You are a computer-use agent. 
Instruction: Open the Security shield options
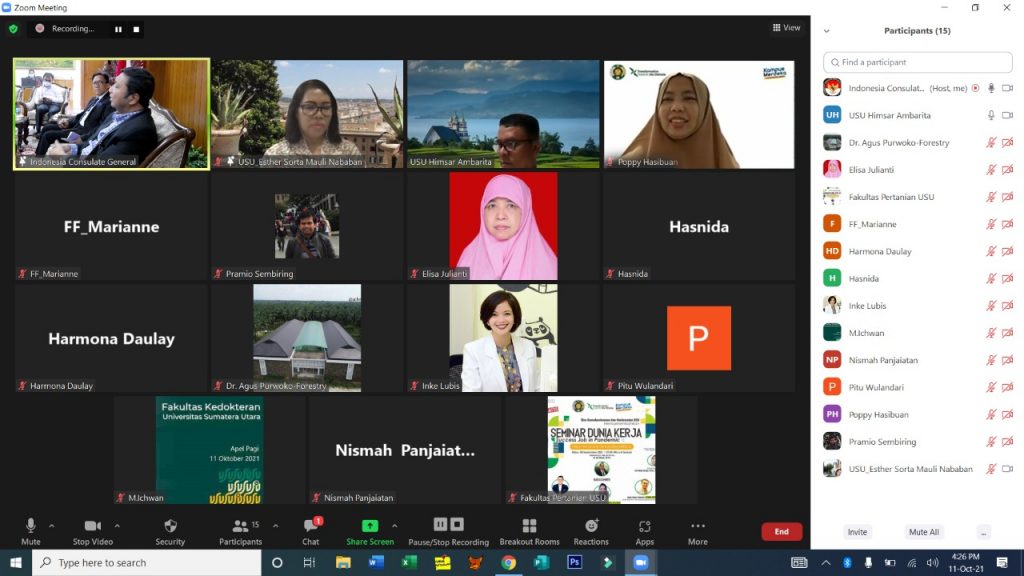pos(170,527)
